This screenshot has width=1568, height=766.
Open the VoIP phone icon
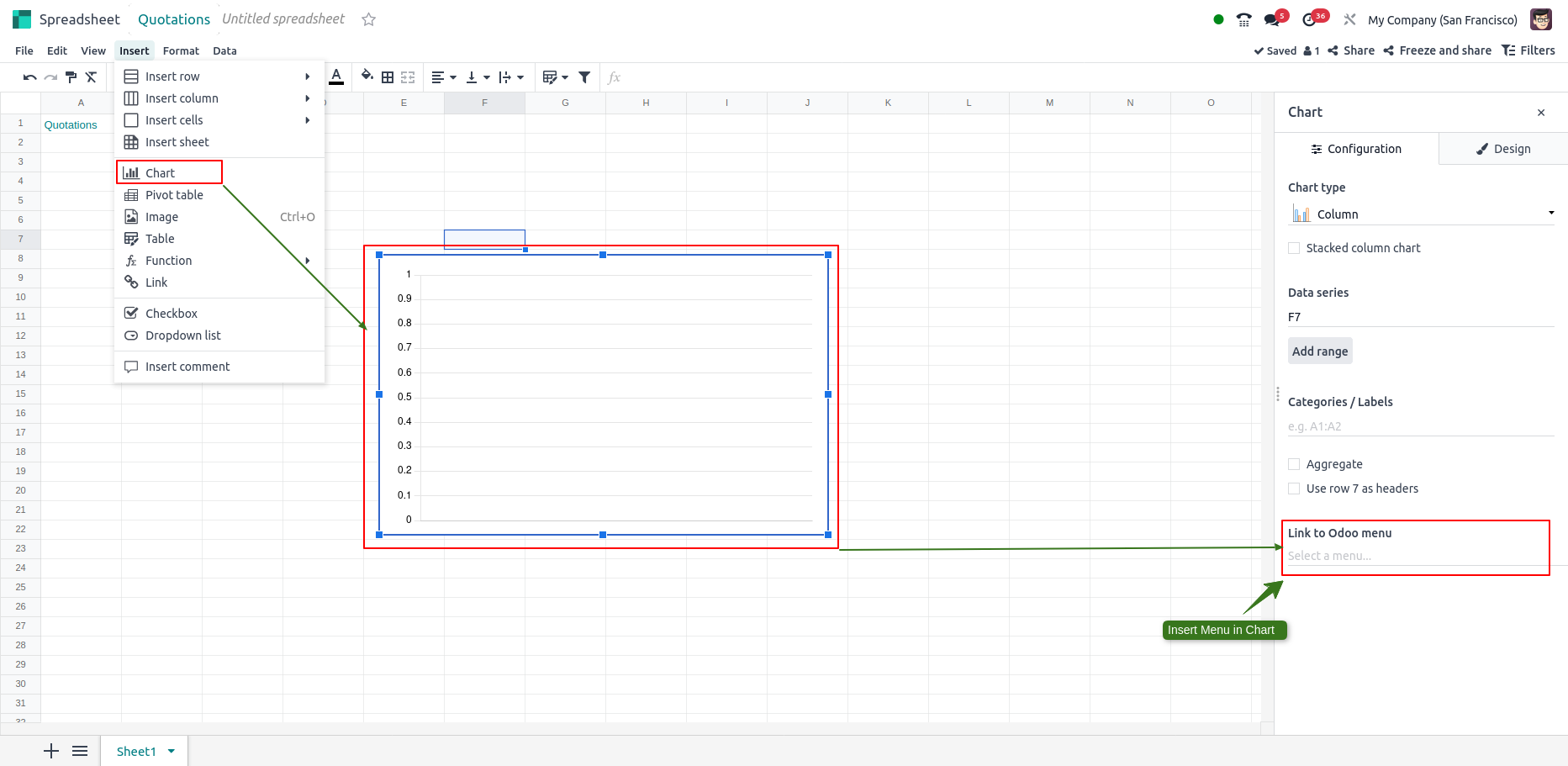coord(1244,20)
